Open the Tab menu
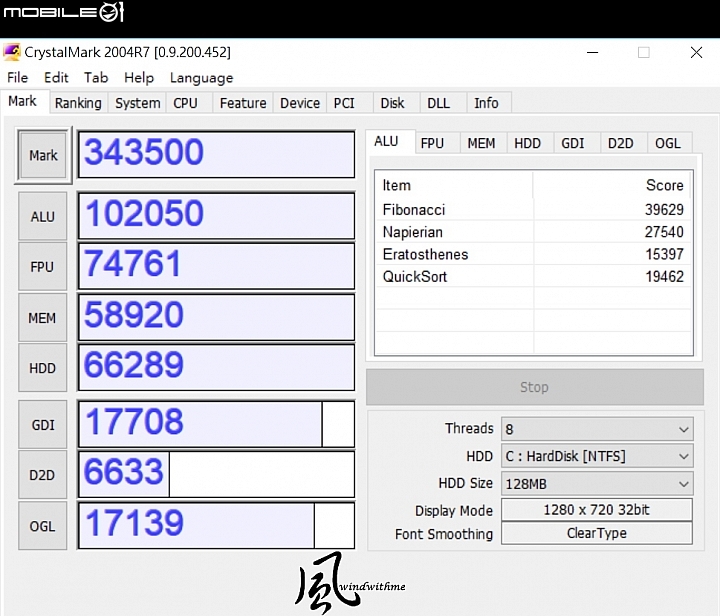 point(96,78)
